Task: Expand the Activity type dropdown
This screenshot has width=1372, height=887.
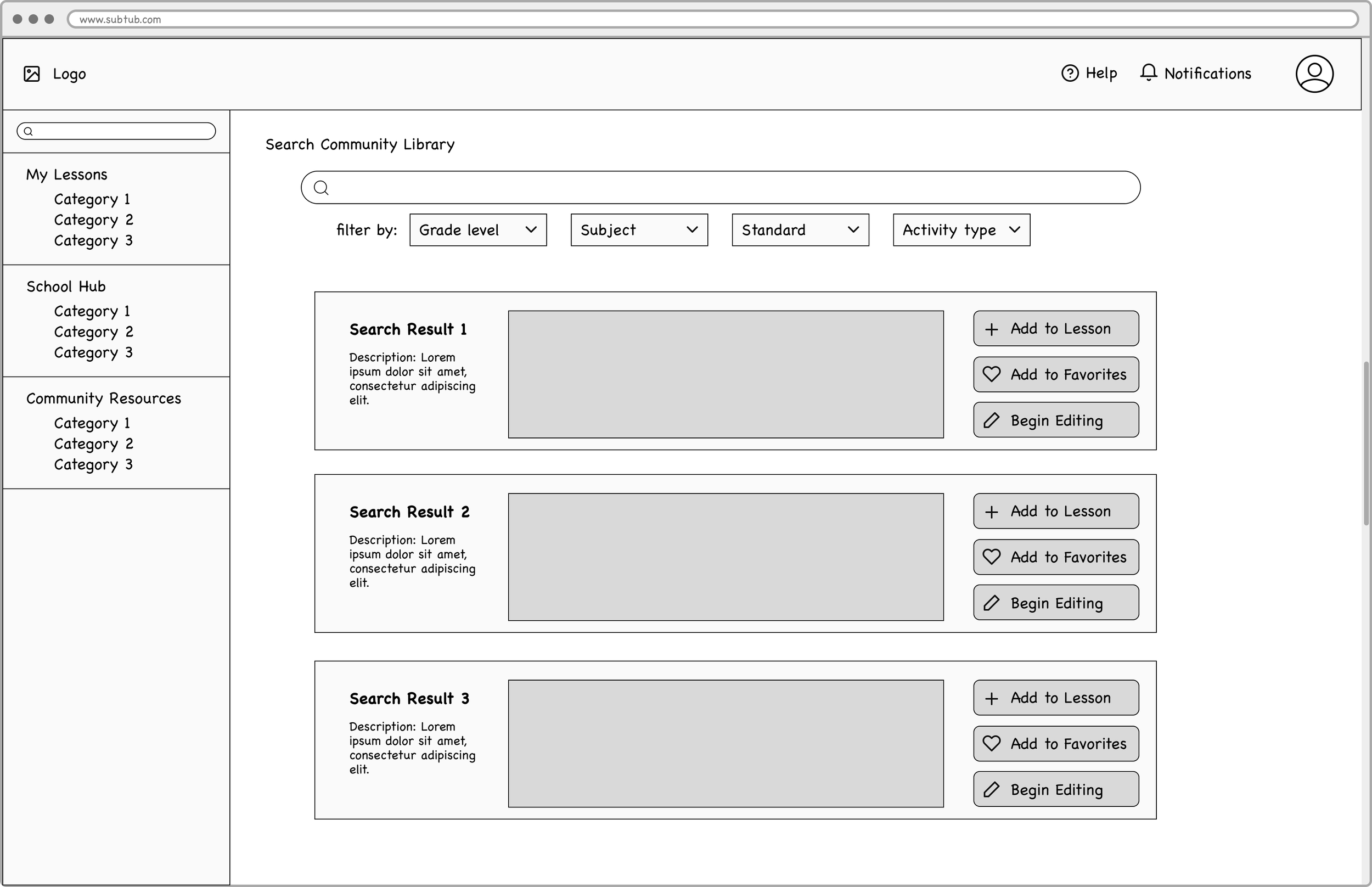Action: click(x=961, y=231)
